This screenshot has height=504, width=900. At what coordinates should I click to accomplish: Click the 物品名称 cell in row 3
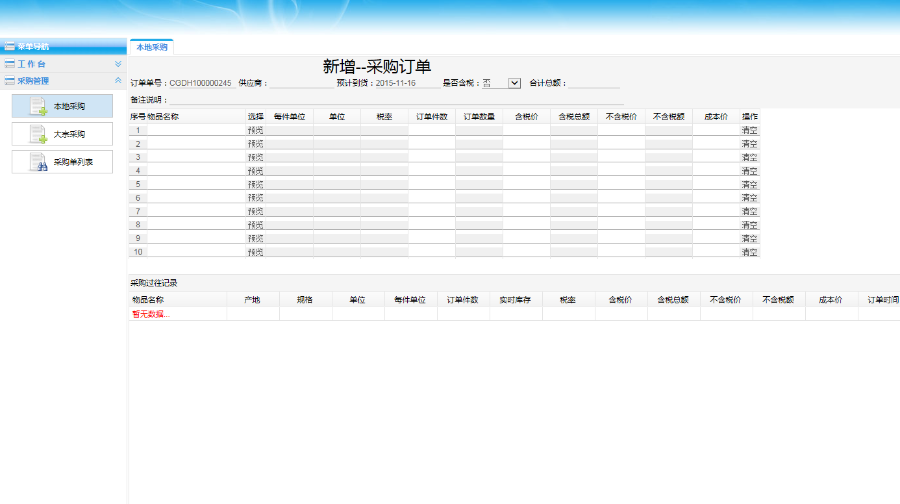tap(195, 157)
